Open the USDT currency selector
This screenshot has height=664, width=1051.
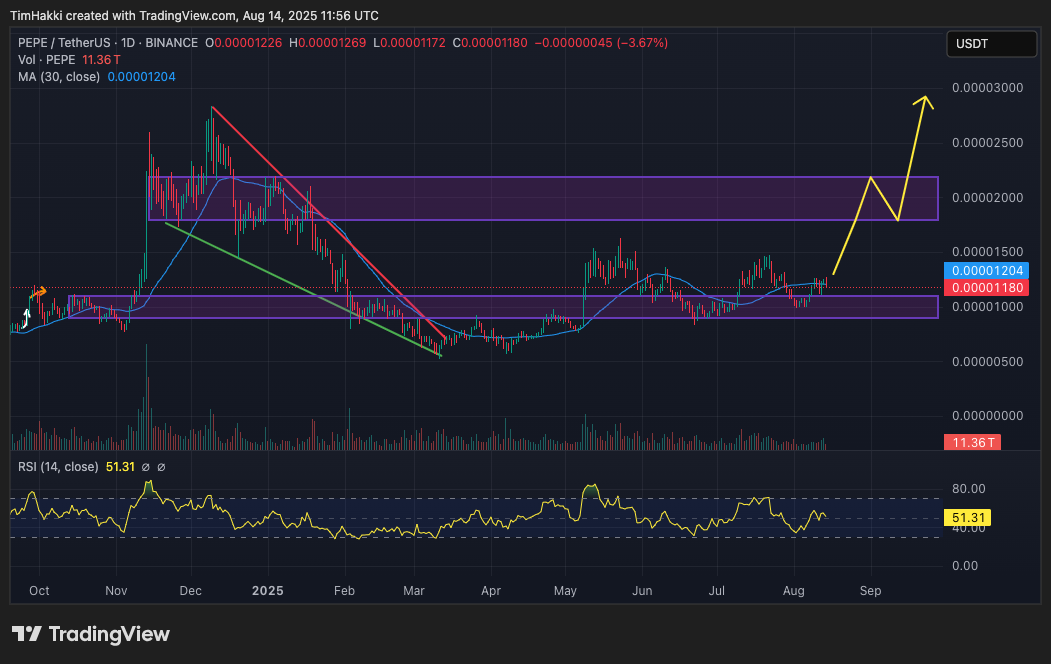[992, 44]
